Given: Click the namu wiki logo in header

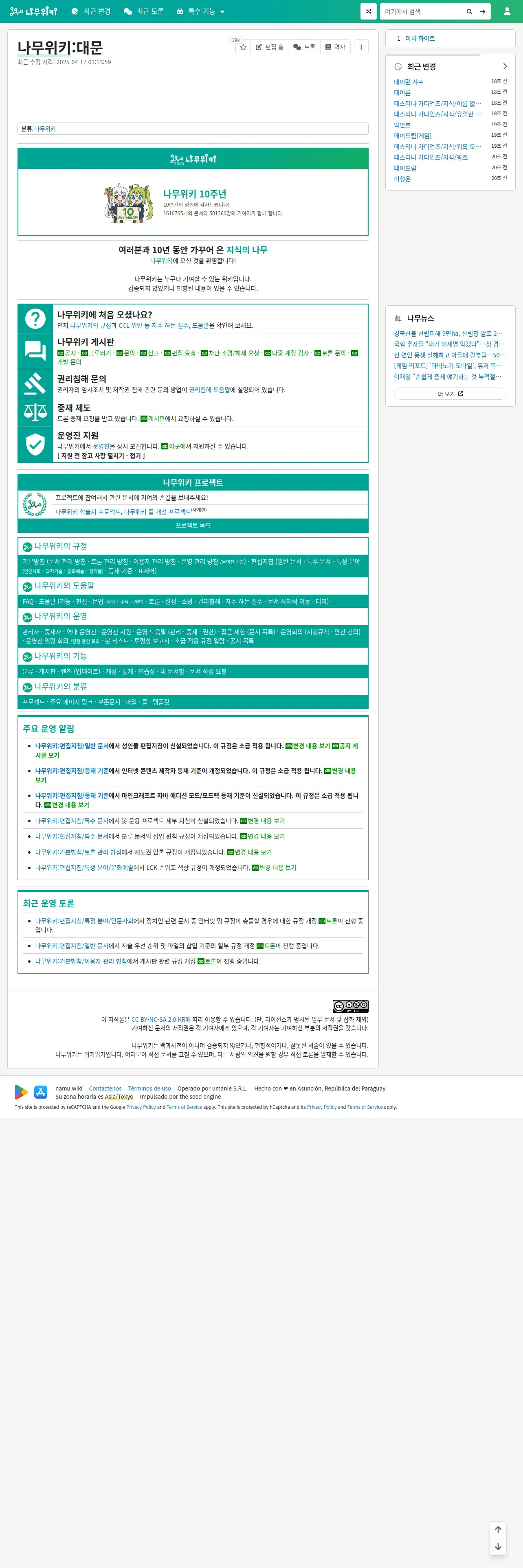Looking at the screenshot, I should point(33,11).
